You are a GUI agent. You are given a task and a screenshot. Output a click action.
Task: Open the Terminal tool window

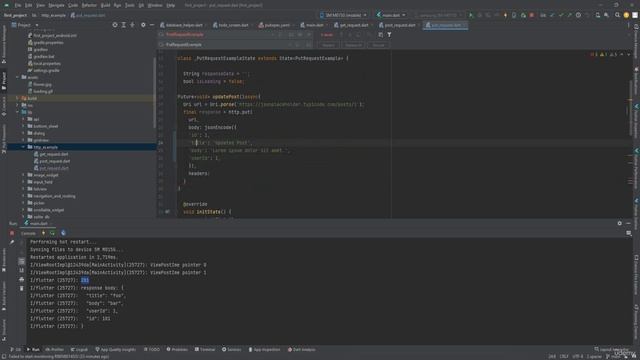point(205,349)
